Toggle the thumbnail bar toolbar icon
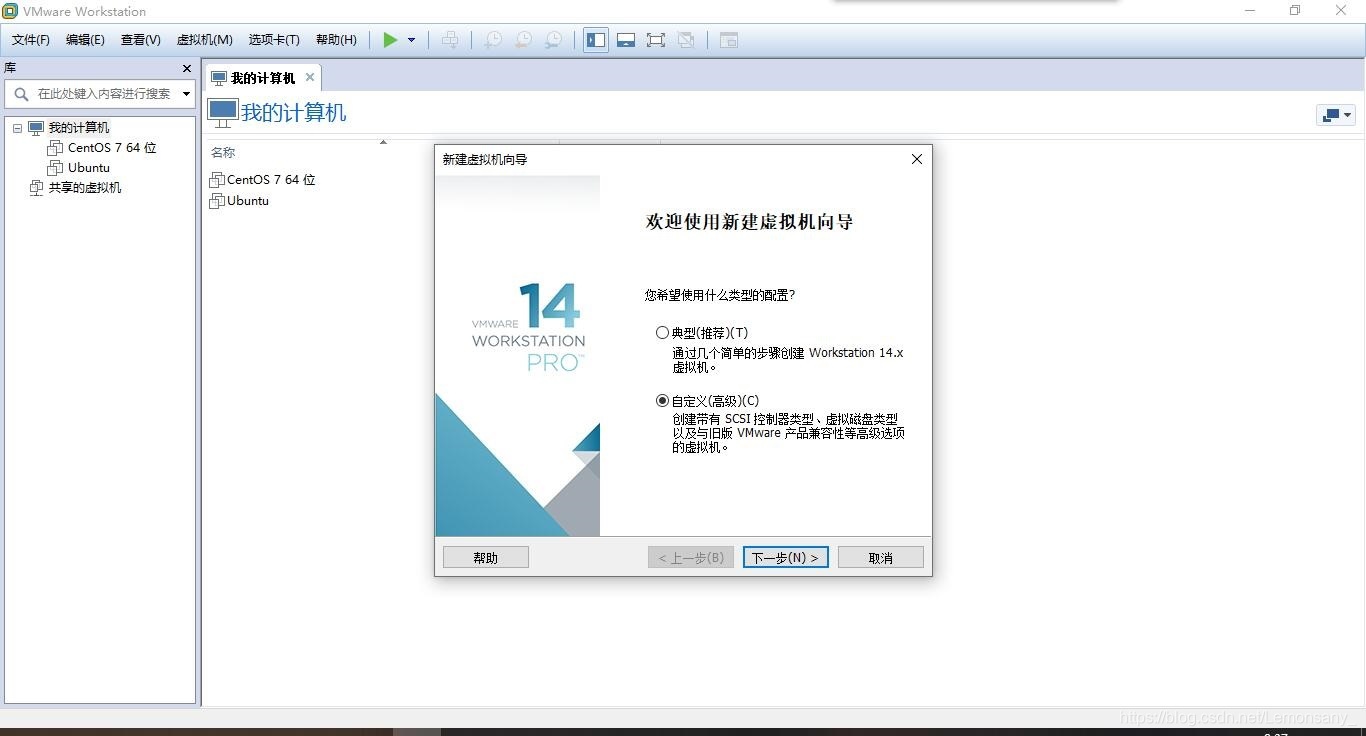The width and height of the screenshot is (1366, 736). pos(626,40)
